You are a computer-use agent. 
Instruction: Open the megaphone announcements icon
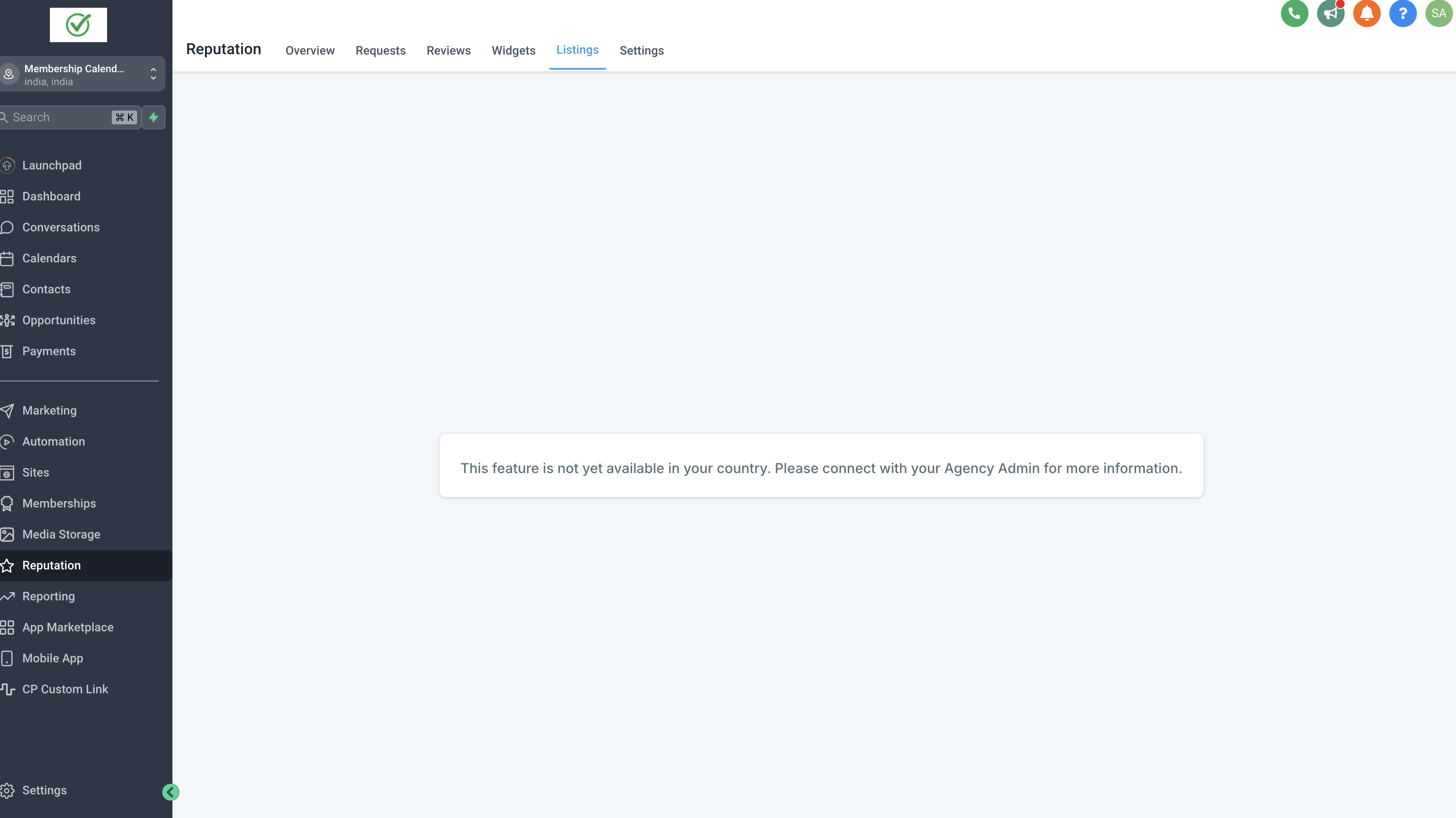pyautogui.click(x=1330, y=13)
